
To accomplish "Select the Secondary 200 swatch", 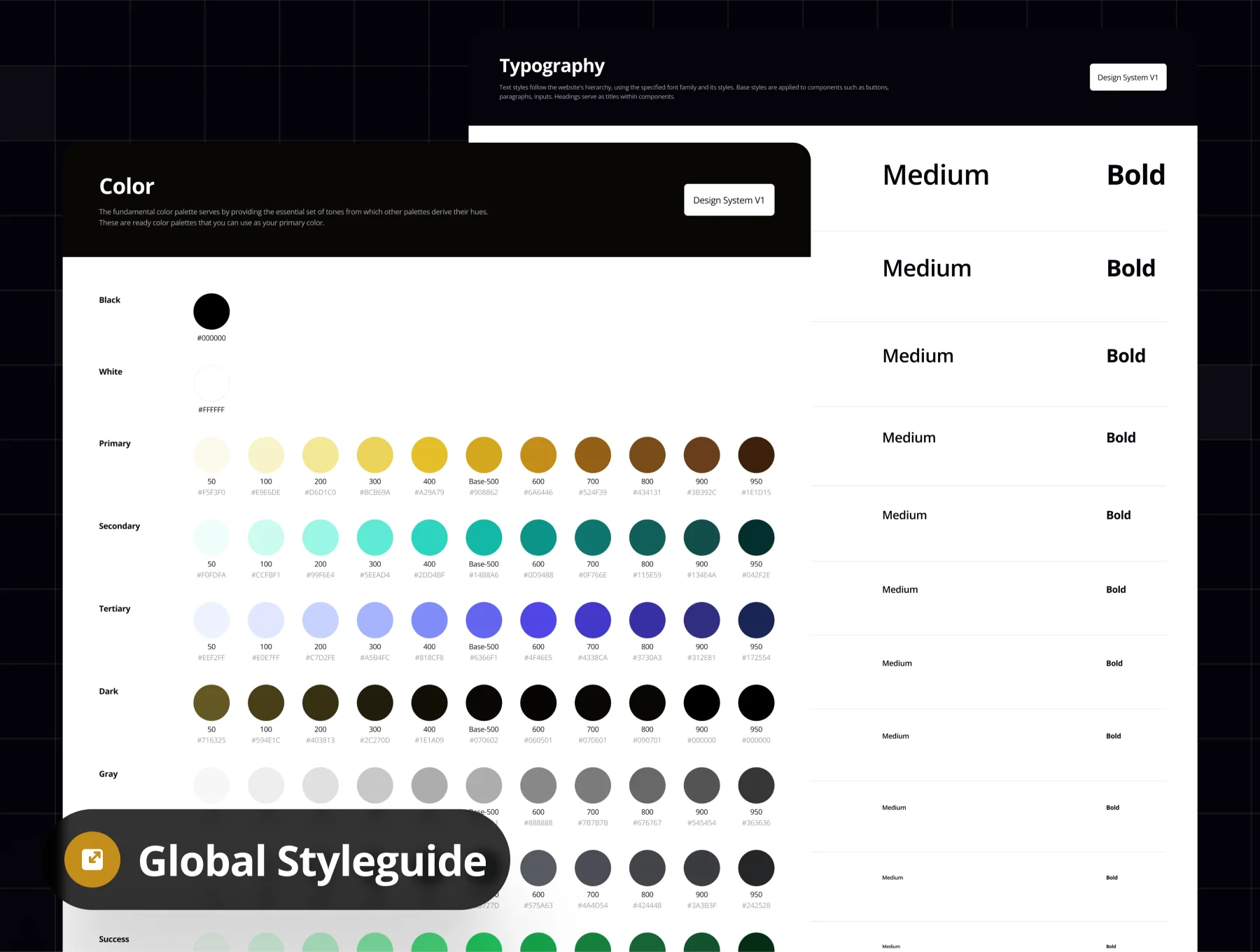I will (321, 538).
